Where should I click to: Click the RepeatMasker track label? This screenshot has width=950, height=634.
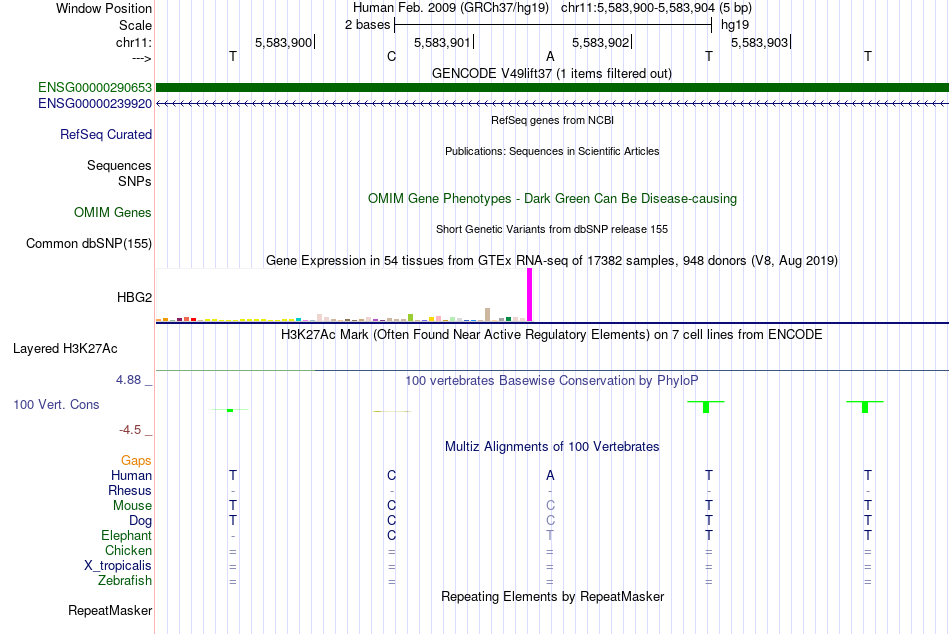[x=110, y=610]
